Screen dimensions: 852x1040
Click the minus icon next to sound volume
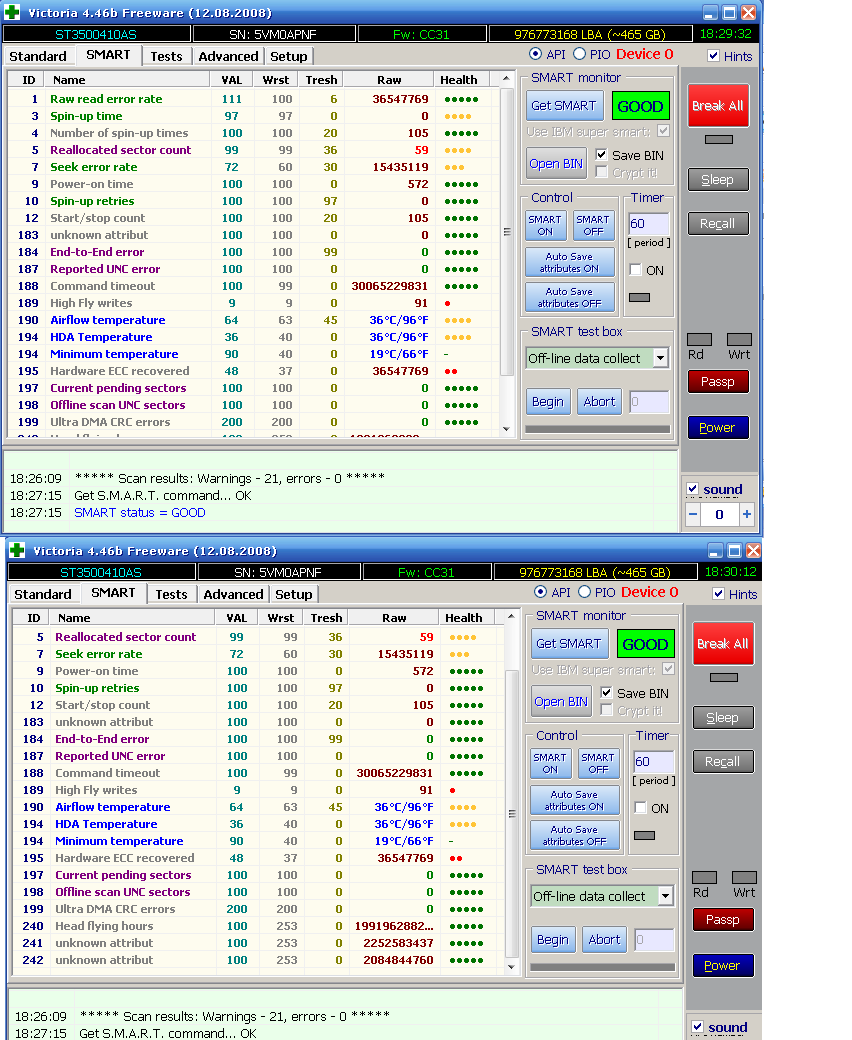coord(693,515)
